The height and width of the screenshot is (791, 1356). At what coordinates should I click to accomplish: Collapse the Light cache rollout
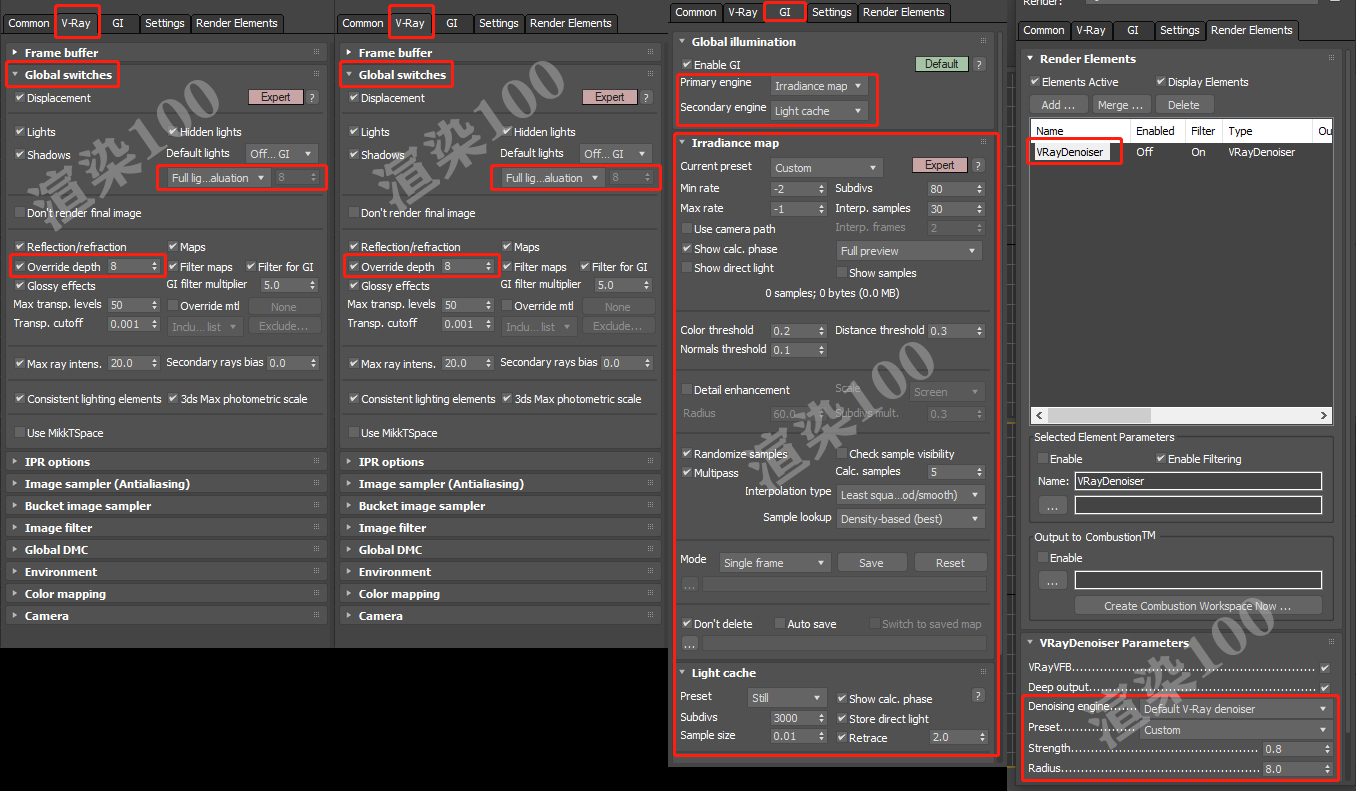tap(723, 673)
